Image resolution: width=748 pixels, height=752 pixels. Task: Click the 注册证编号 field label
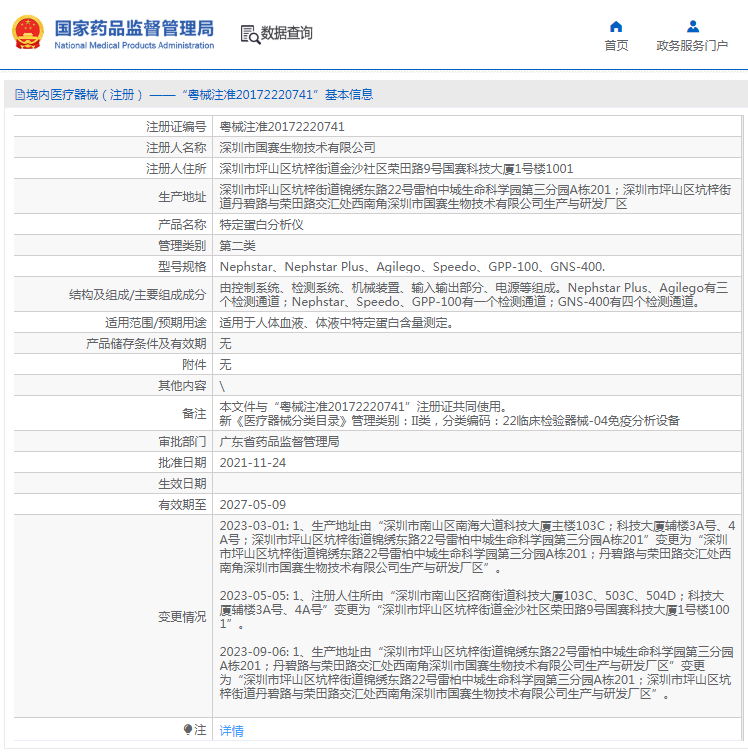(x=176, y=127)
